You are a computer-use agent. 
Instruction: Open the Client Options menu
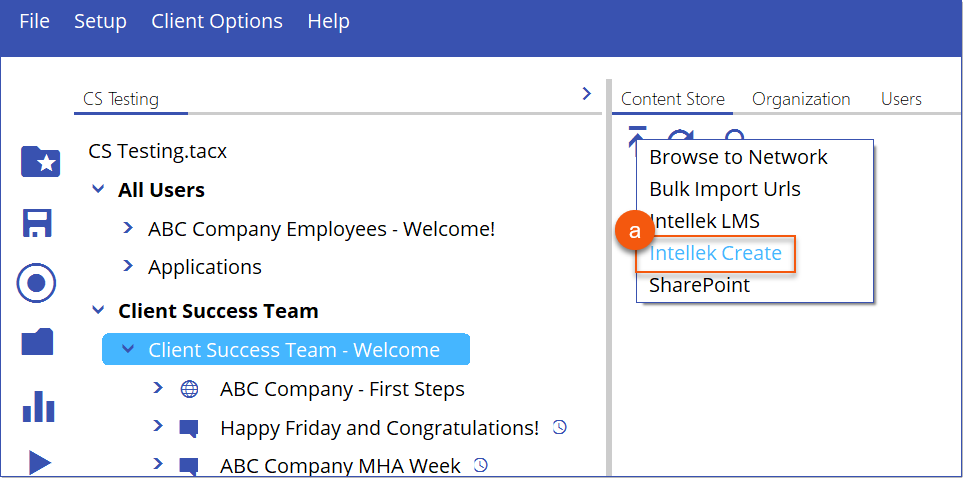[217, 21]
